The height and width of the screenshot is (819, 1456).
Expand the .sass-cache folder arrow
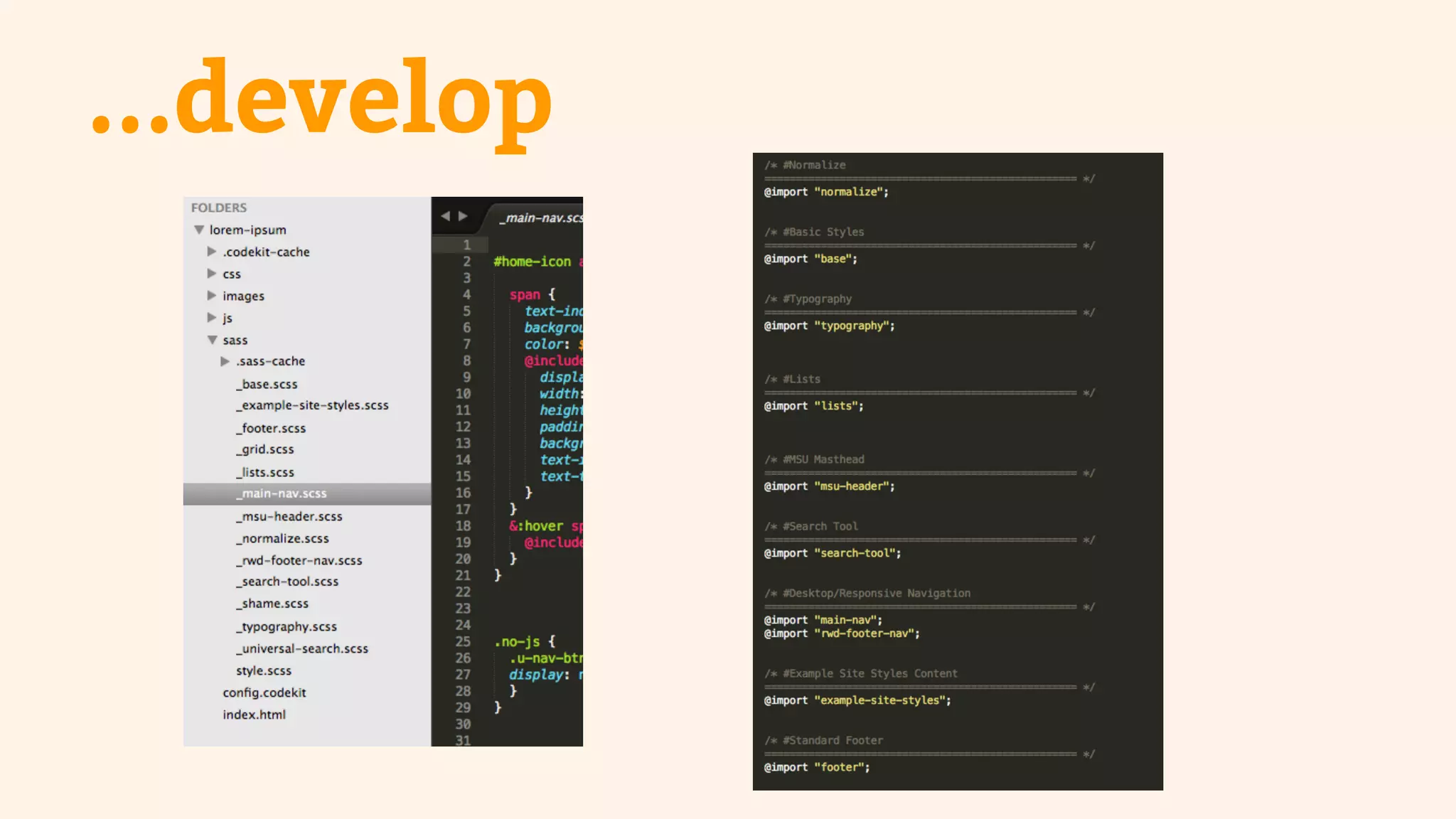coord(225,361)
